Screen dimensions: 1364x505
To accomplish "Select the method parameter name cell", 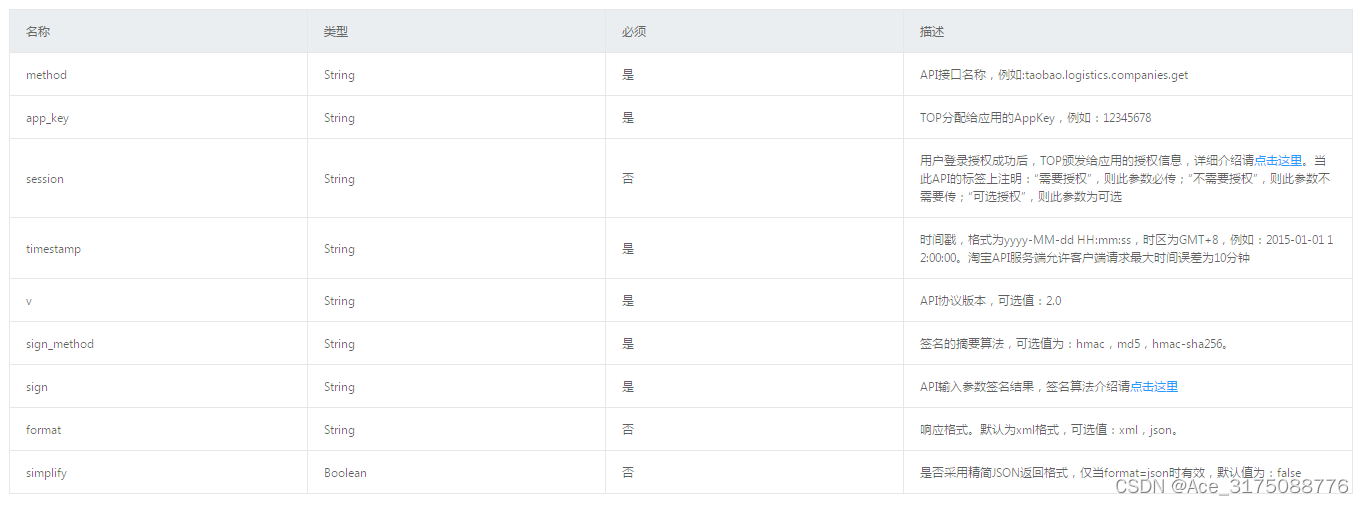I will point(46,75).
